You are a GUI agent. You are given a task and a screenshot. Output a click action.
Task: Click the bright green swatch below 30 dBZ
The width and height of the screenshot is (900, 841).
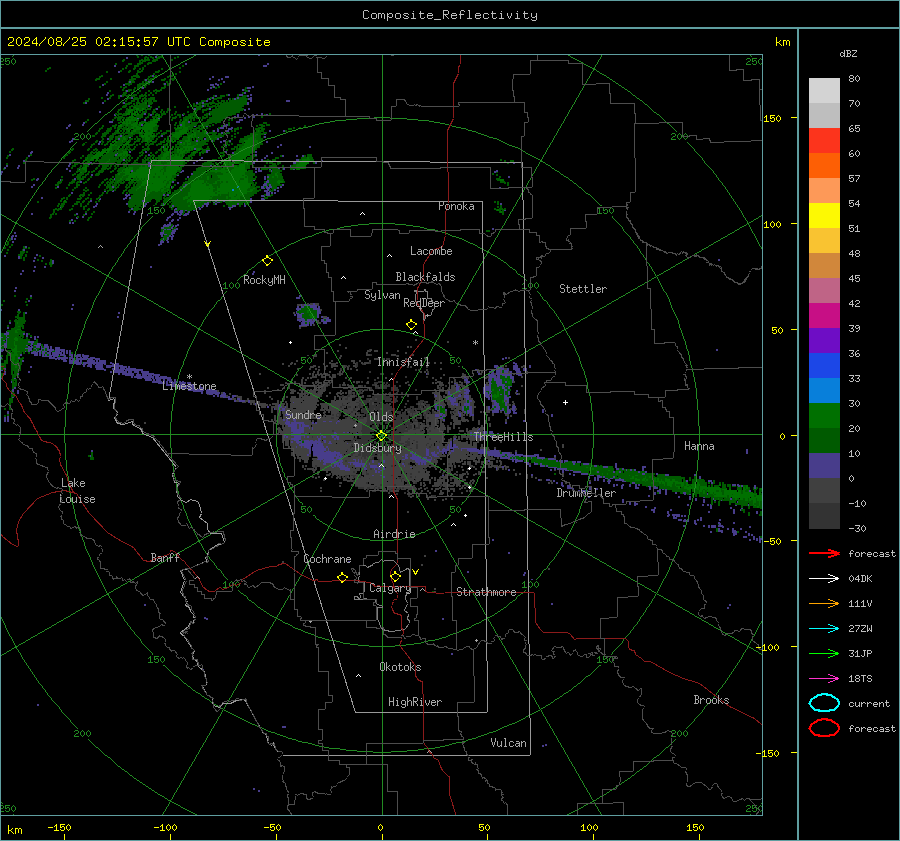click(x=824, y=415)
